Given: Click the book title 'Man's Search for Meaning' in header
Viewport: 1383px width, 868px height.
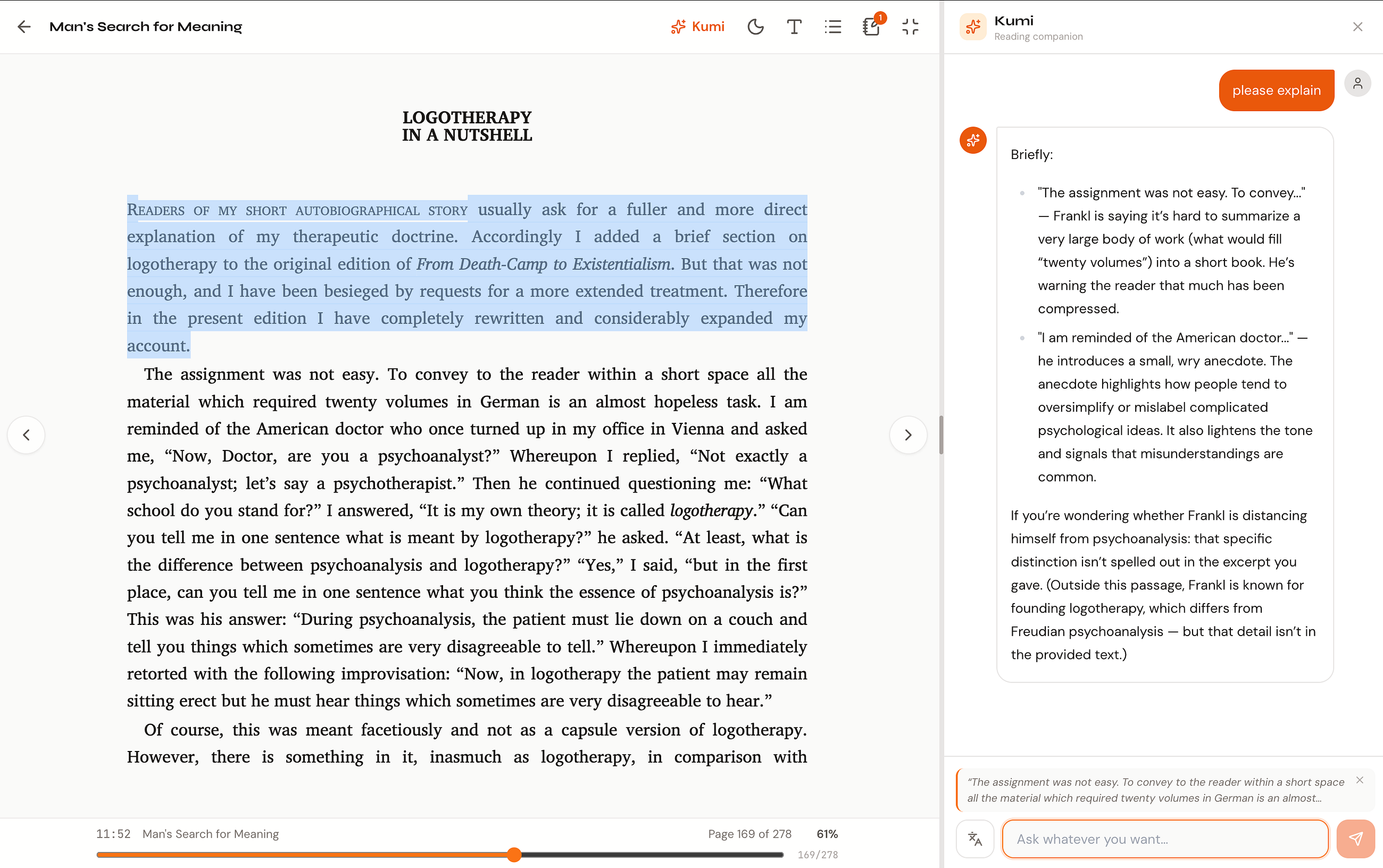Looking at the screenshot, I should [146, 27].
